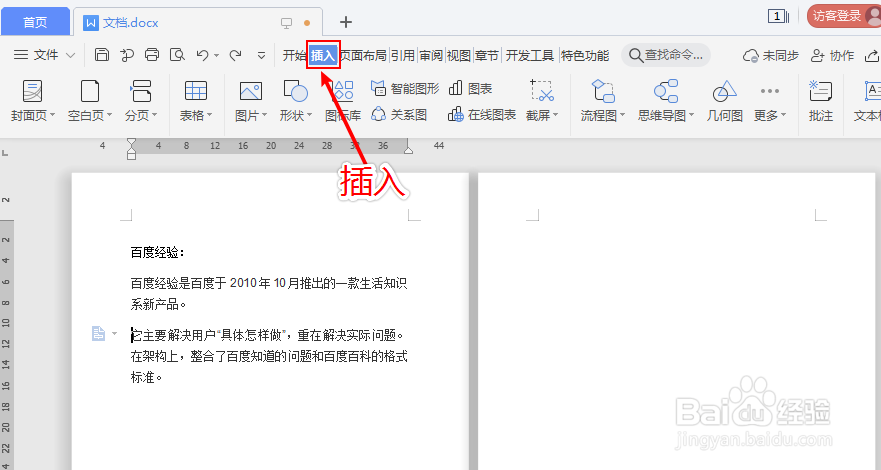Viewport: 881px width, 470px height.
Task: Click the More (更多) ribbon icon
Action: [770, 101]
